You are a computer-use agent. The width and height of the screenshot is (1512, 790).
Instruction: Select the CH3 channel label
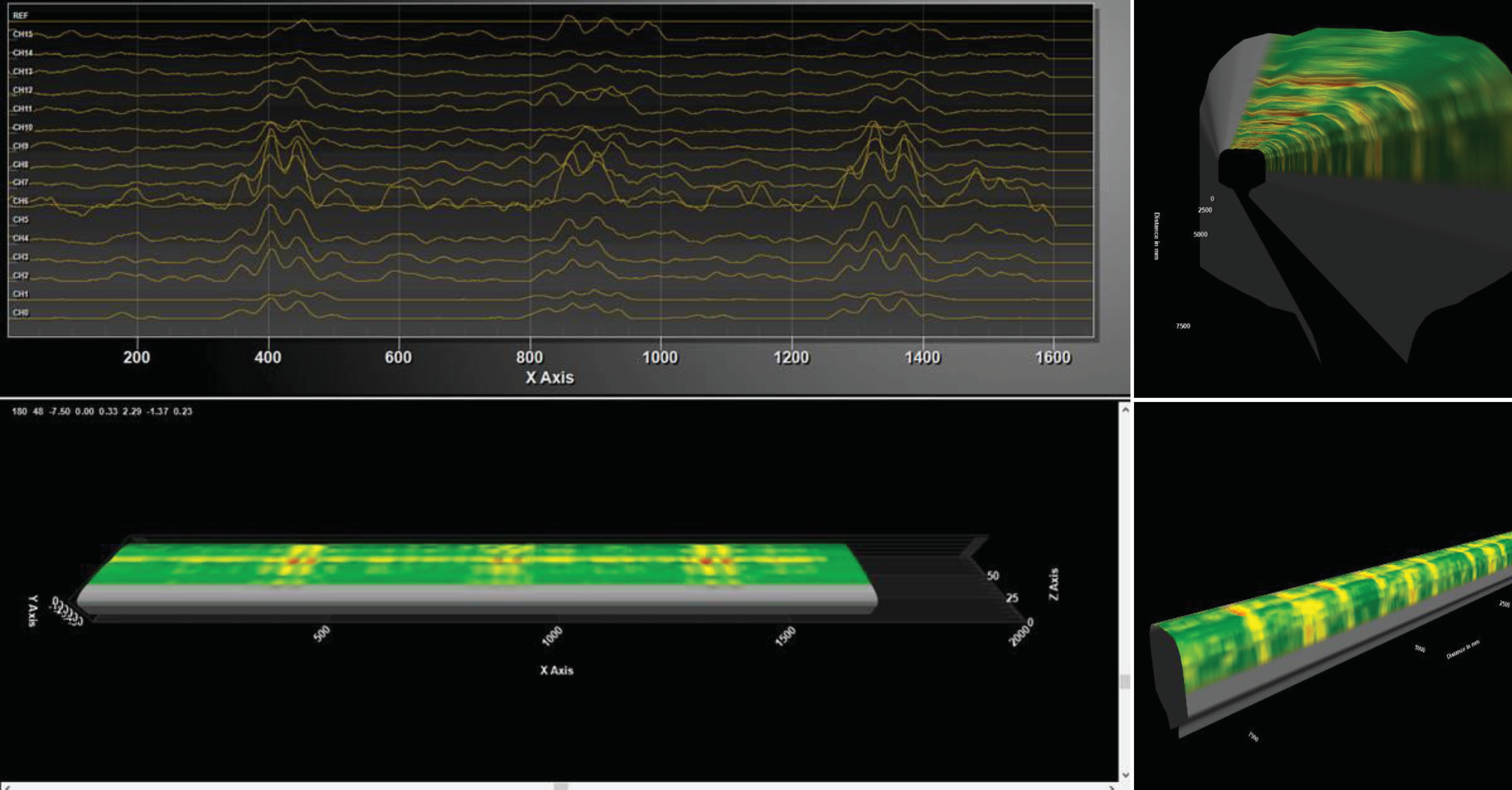pos(21,257)
